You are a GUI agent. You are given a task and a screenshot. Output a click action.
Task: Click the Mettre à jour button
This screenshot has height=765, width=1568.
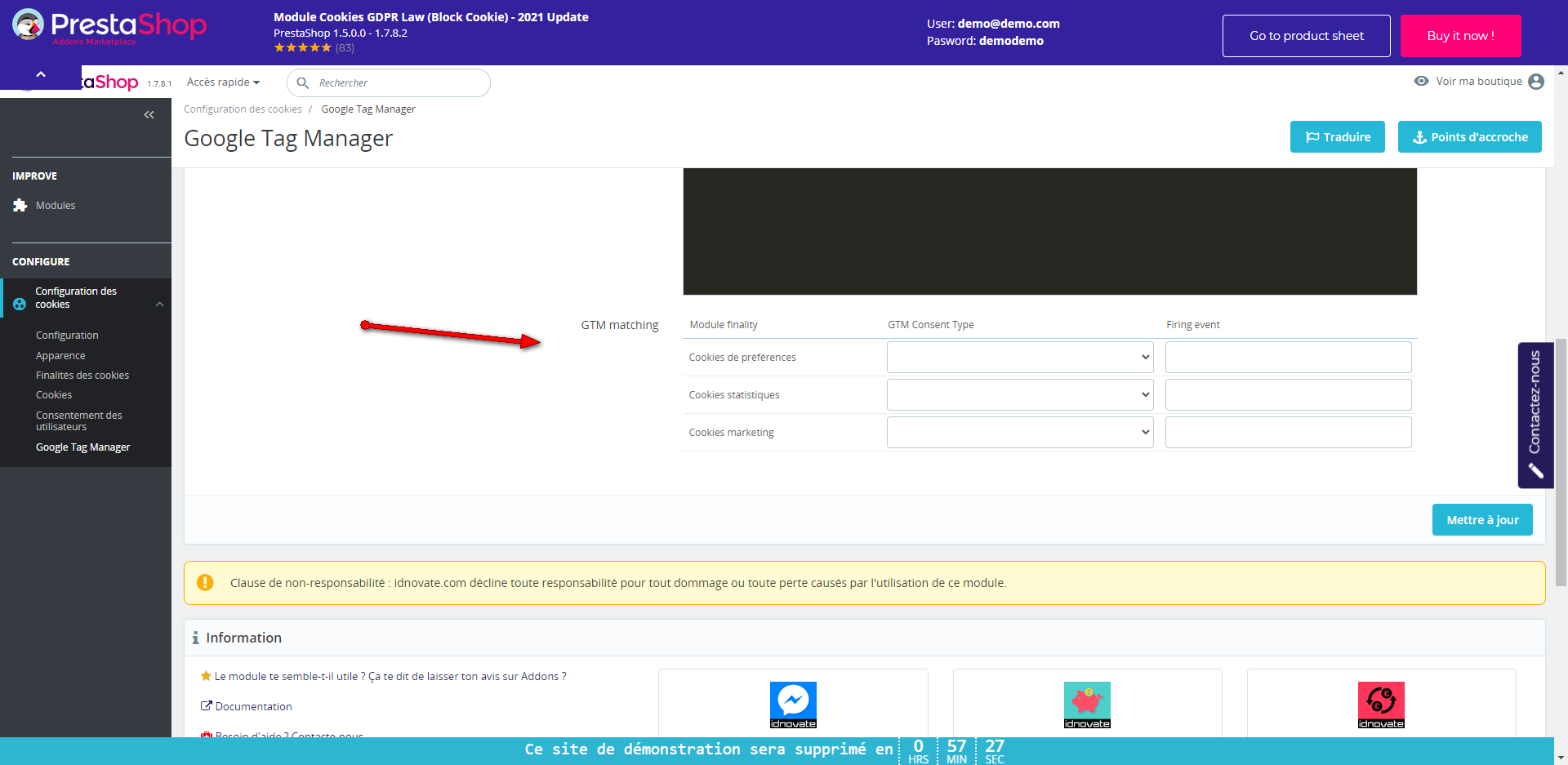(x=1482, y=520)
